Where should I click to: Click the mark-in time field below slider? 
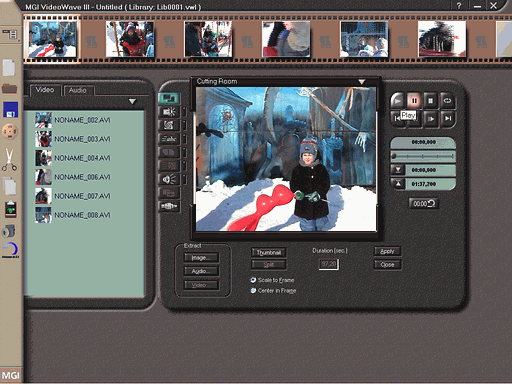pyautogui.click(x=430, y=170)
